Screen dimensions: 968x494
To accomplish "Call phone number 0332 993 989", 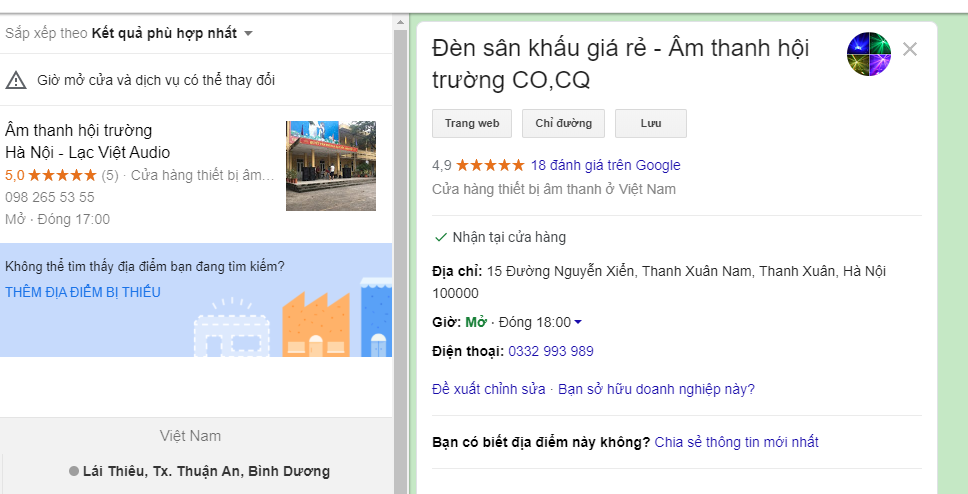I will (x=551, y=351).
